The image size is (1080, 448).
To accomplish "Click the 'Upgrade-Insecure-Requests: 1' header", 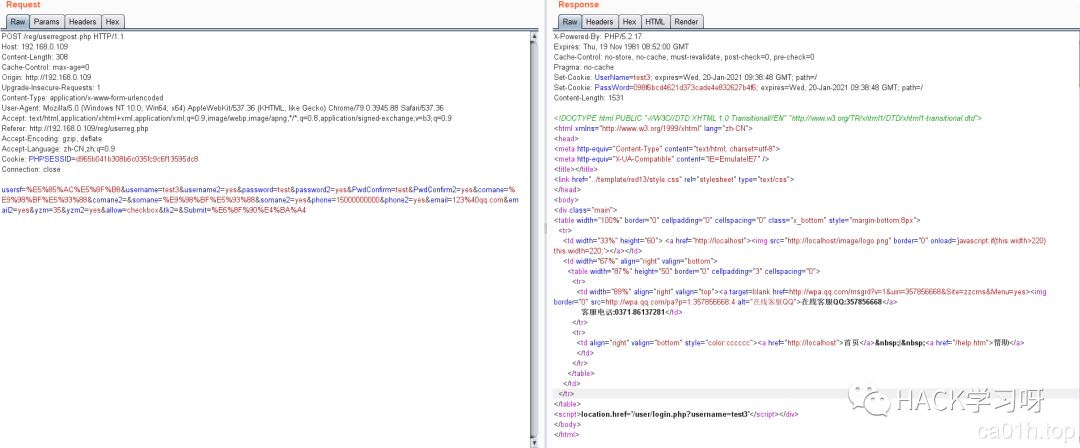I will click(51, 88).
